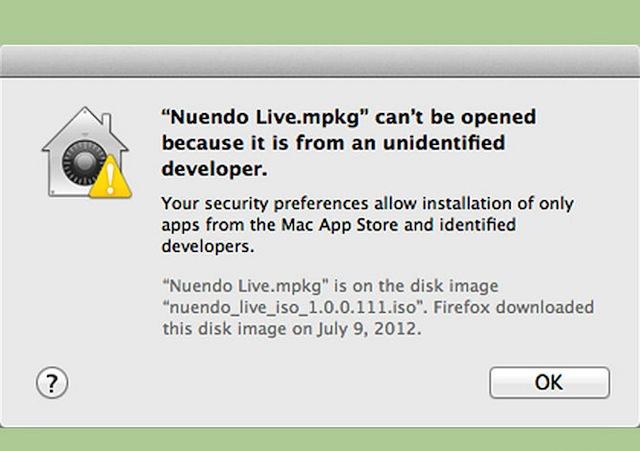Screen dimensions: 640x451
Task: Click the yellow warning triangle badge
Action: click(x=110, y=178)
